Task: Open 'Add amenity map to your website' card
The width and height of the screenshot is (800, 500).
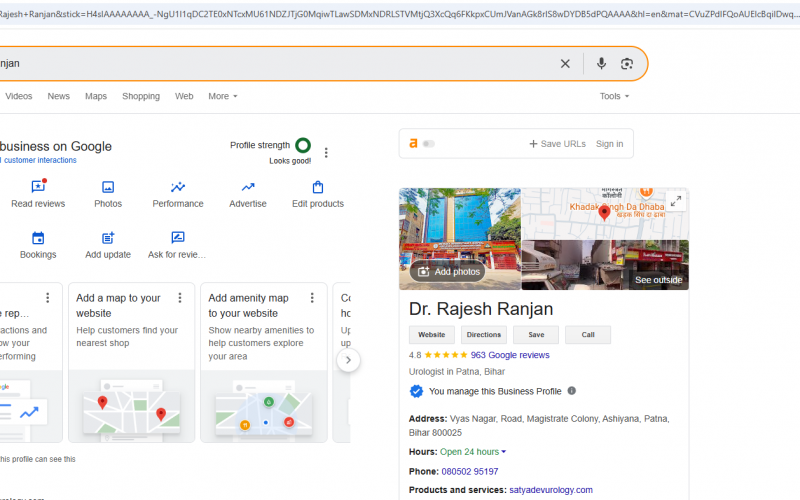Action: coord(264,362)
